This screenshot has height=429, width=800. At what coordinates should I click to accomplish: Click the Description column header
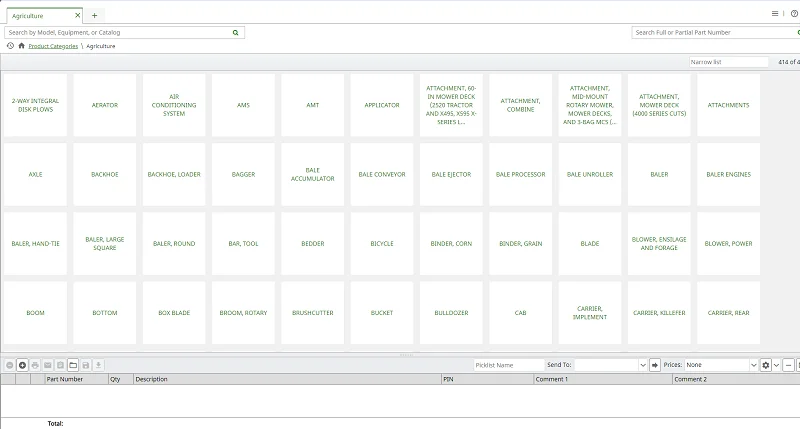[287, 379]
